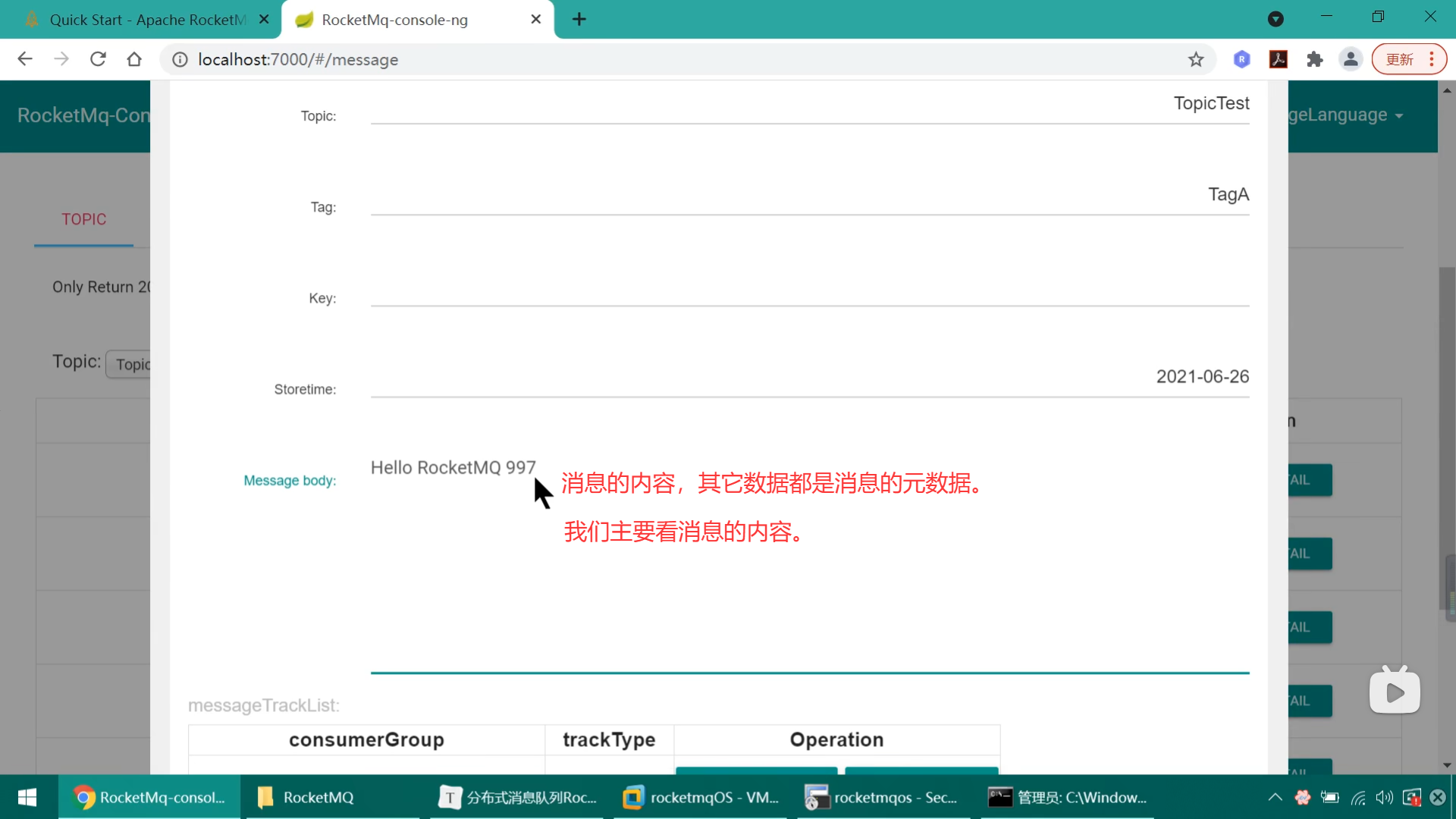Go back with the browser back arrow
Viewport: 1456px width, 819px height.
click(25, 59)
